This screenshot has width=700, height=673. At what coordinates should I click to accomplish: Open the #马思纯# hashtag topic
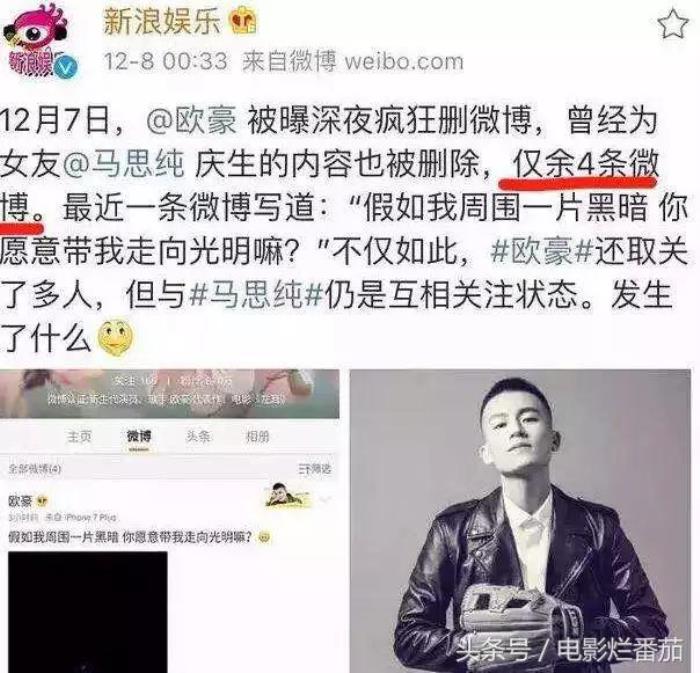click(256, 295)
